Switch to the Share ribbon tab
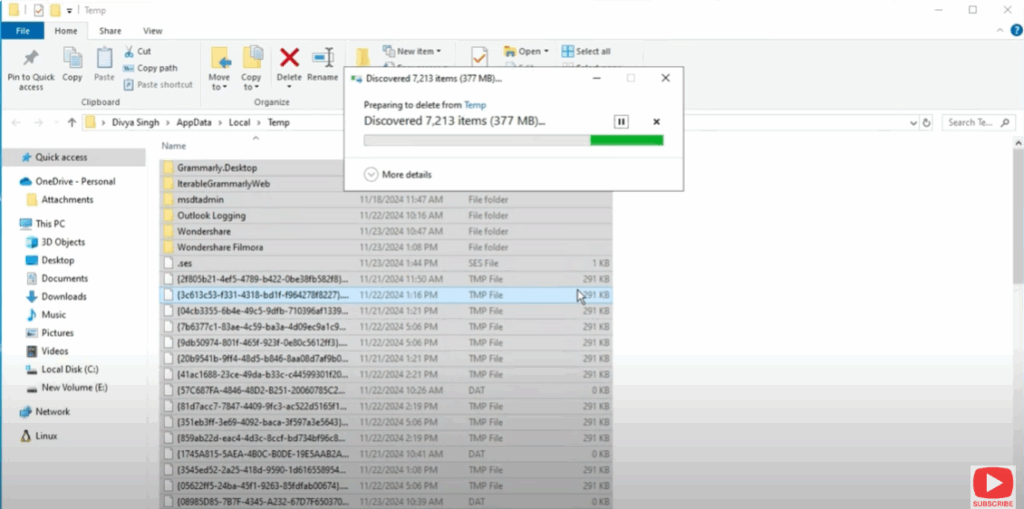 click(110, 31)
